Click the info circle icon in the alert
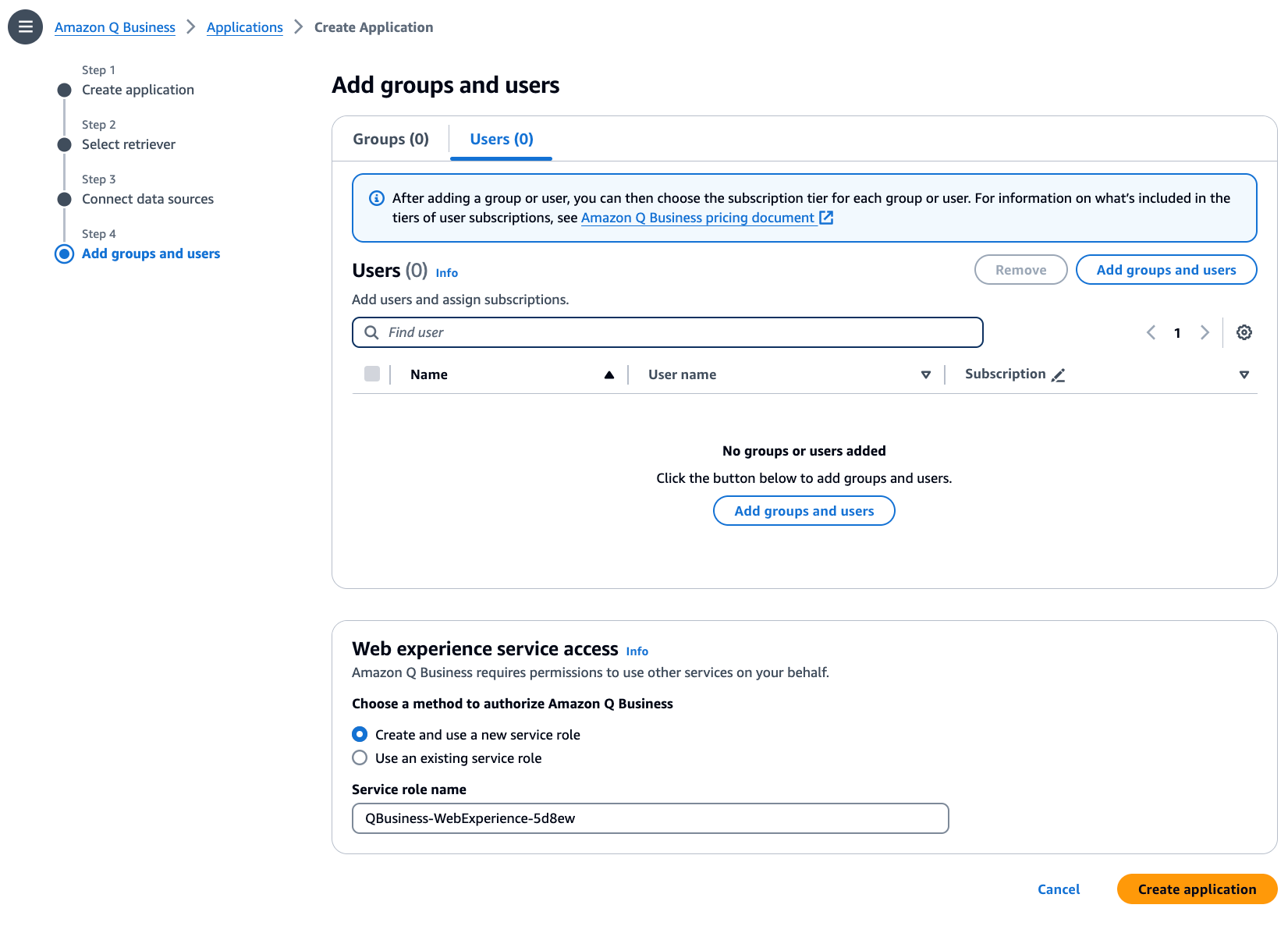Image resolution: width=1288 pixels, height=926 pixels. coord(376,198)
